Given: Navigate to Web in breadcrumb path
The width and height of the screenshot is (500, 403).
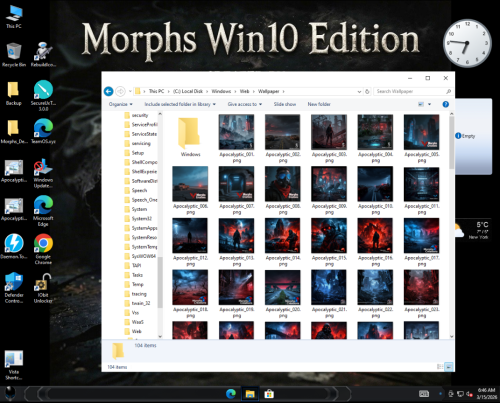Looking at the screenshot, I should click(x=244, y=91).
